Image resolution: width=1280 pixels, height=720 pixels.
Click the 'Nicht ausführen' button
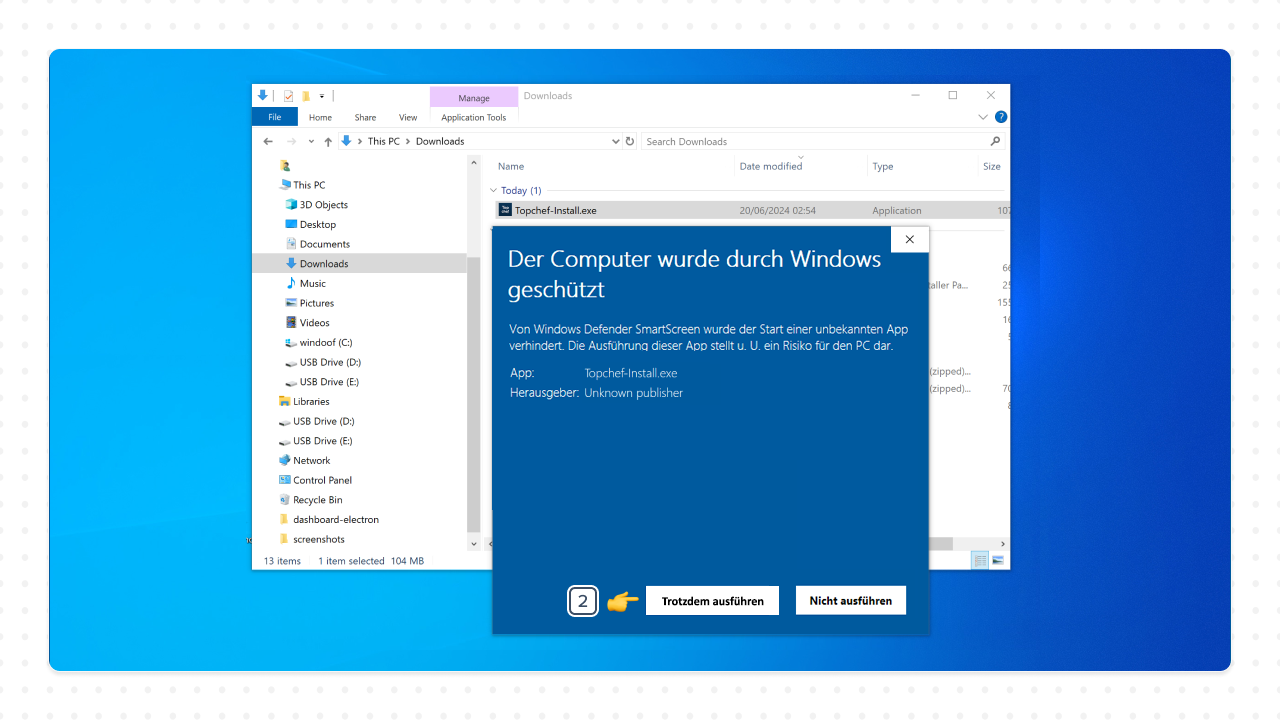coord(851,600)
